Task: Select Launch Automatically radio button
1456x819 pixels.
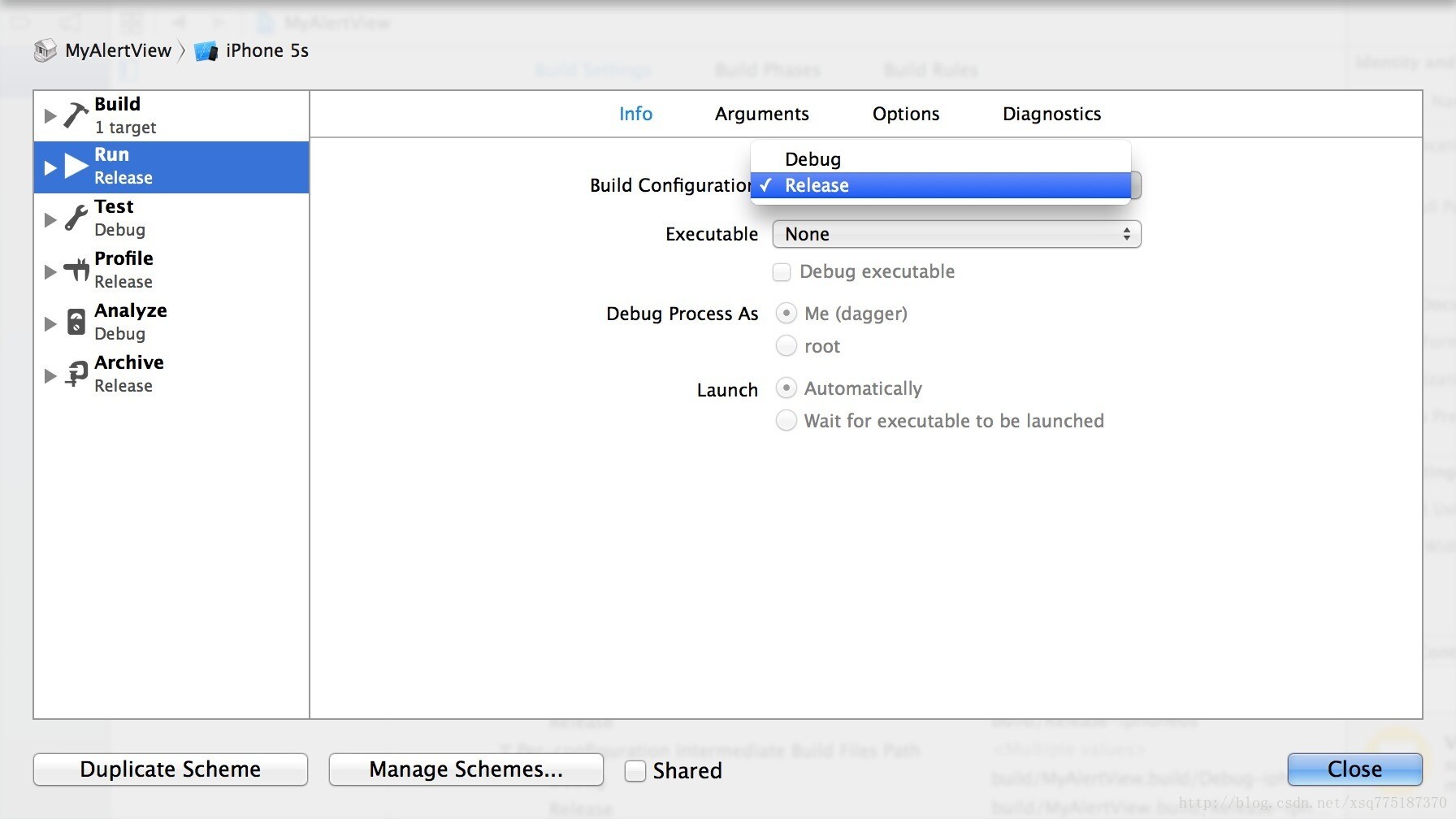Action: (786, 388)
